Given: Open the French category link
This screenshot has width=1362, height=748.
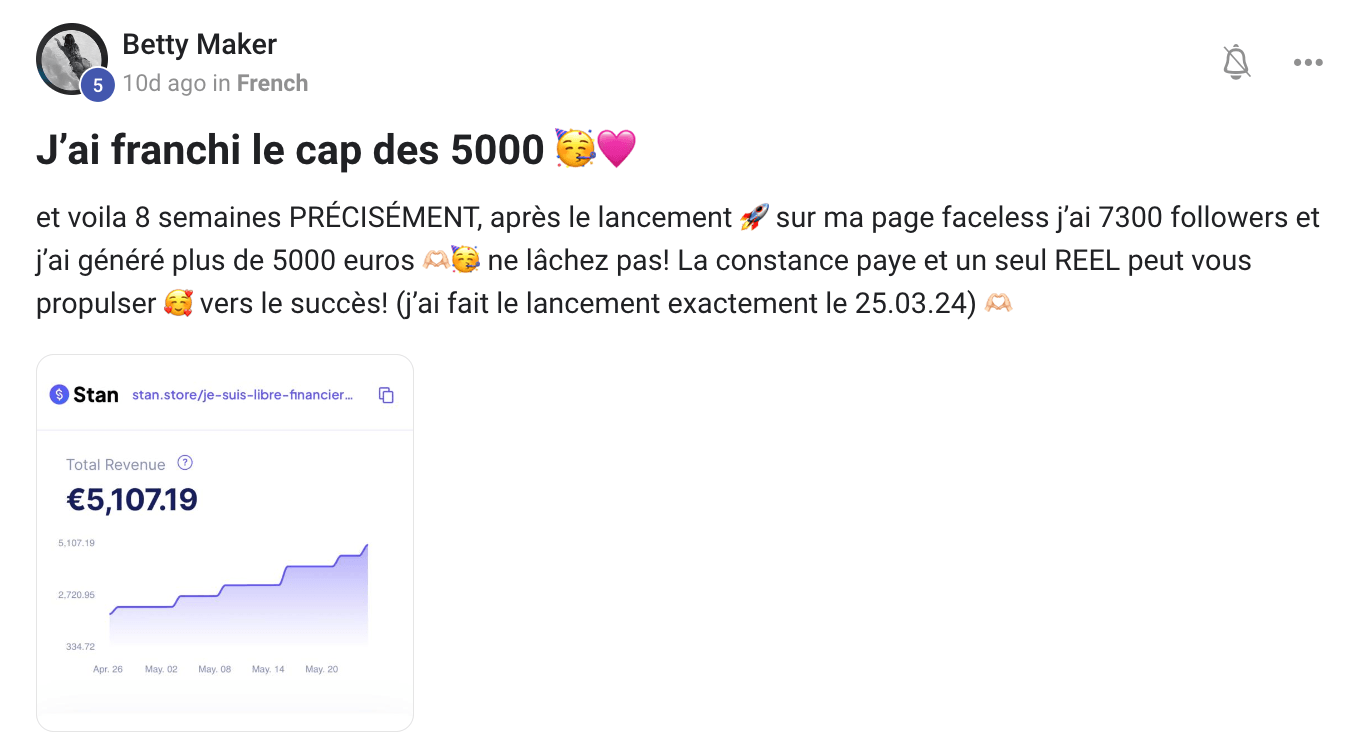Looking at the screenshot, I should tap(272, 83).
